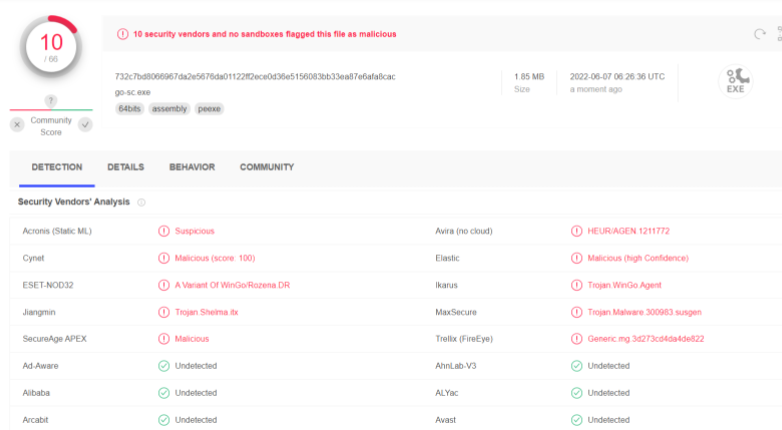Click the Community Score colored bar
The width and height of the screenshot is (782, 430).
pyautogui.click(x=51, y=110)
